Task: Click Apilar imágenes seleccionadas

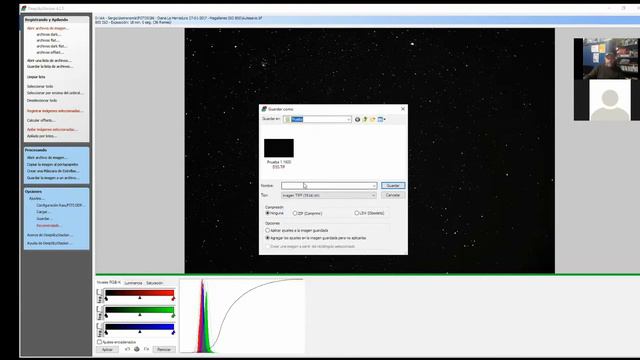Action: click(52, 130)
